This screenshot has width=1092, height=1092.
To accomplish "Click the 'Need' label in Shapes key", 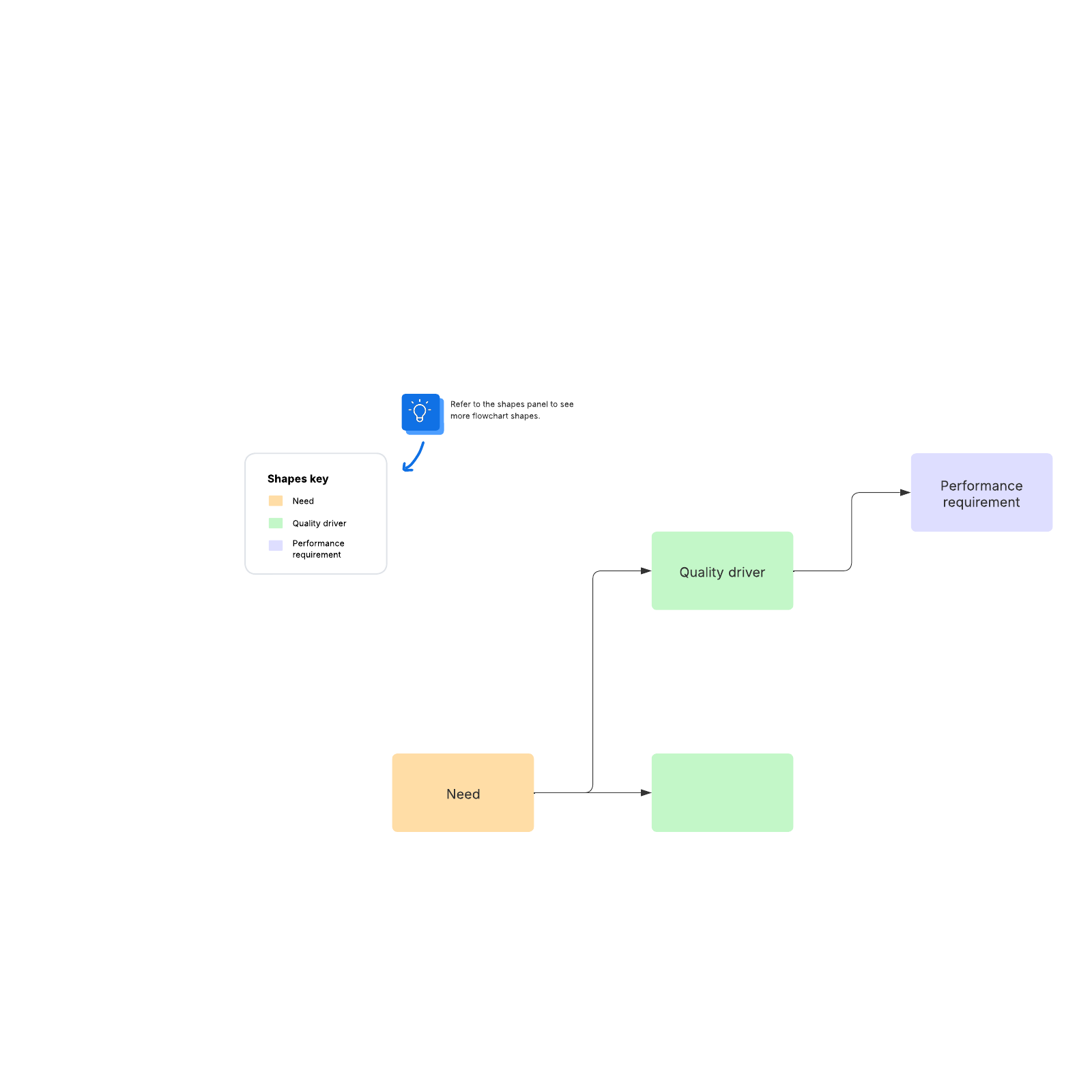I will tap(303, 501).
